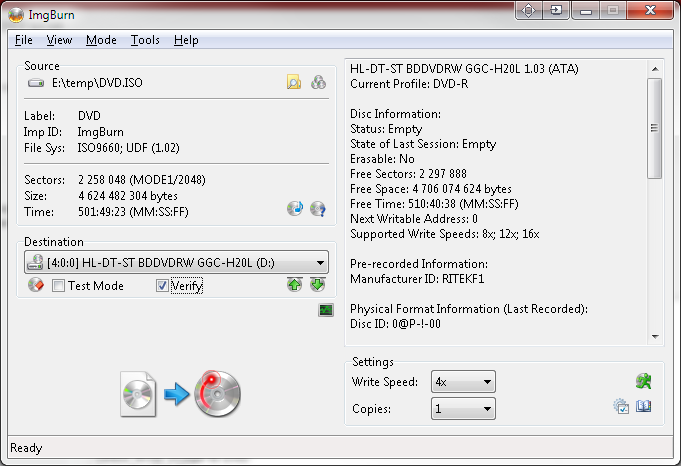The width and height of the screenshot is (681, 466).
Task: Click the File Sys value ISO9660; UDF (1.02)
Action: pyautogui.click(x=128, y=148)
